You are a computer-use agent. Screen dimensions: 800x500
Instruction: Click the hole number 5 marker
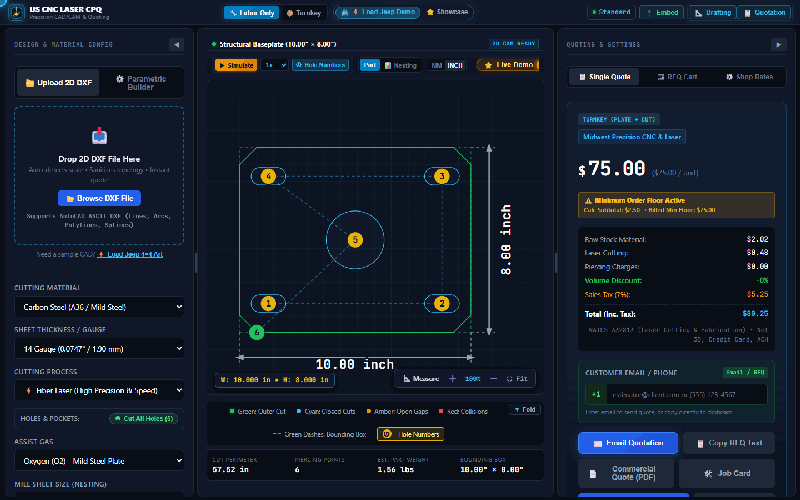355,239
